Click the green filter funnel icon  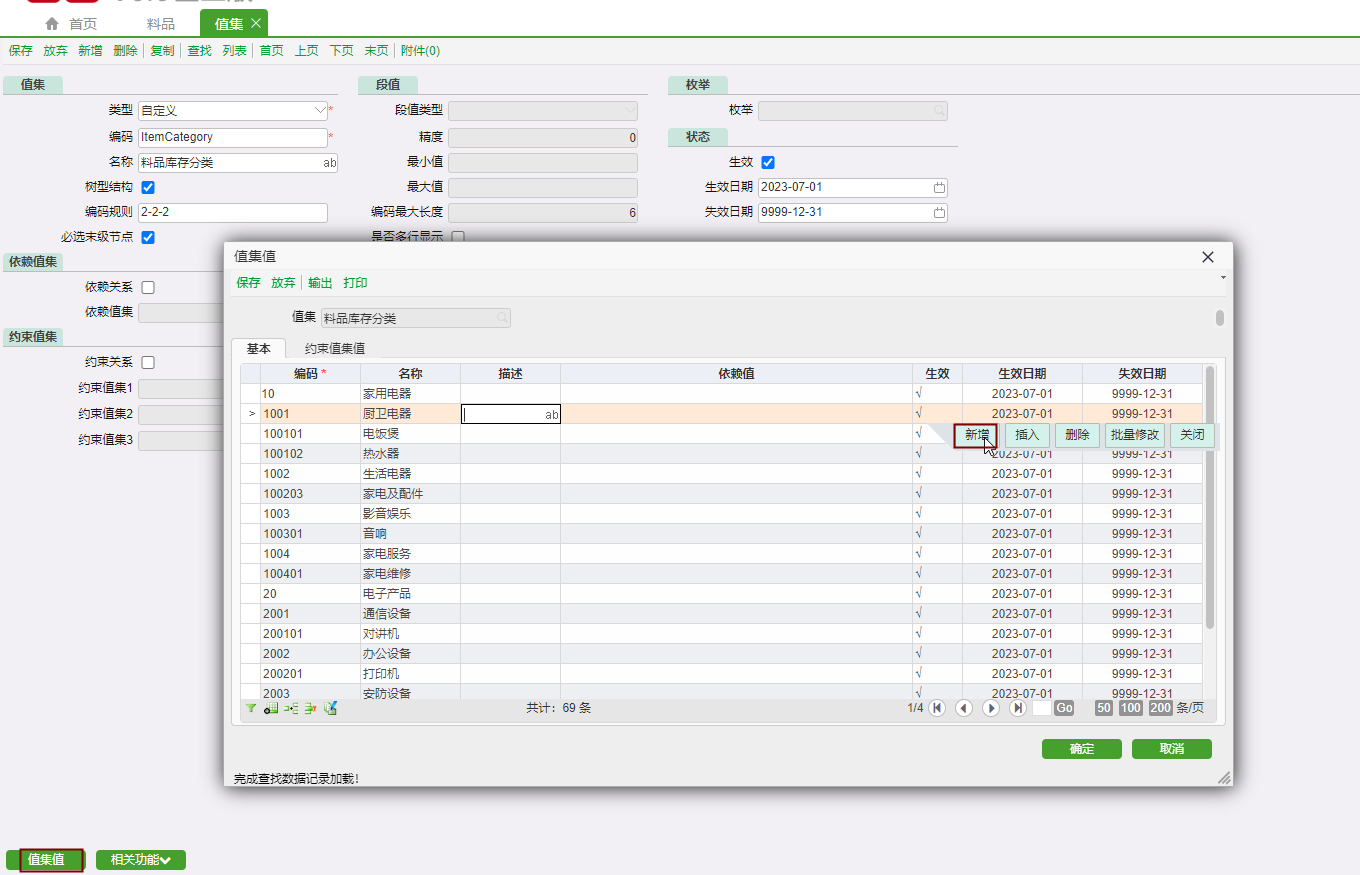point(251,708)
